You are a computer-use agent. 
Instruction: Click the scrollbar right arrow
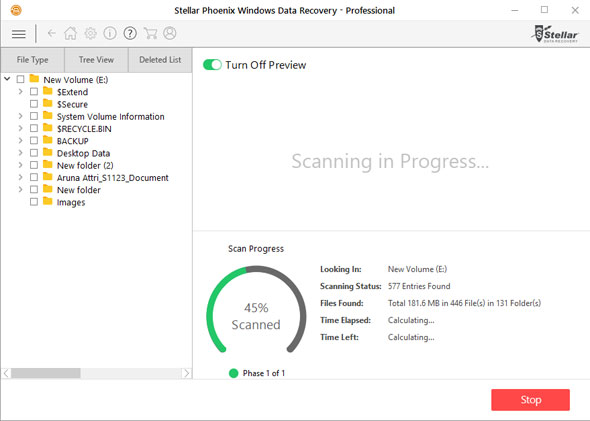[x=186, y=373]
